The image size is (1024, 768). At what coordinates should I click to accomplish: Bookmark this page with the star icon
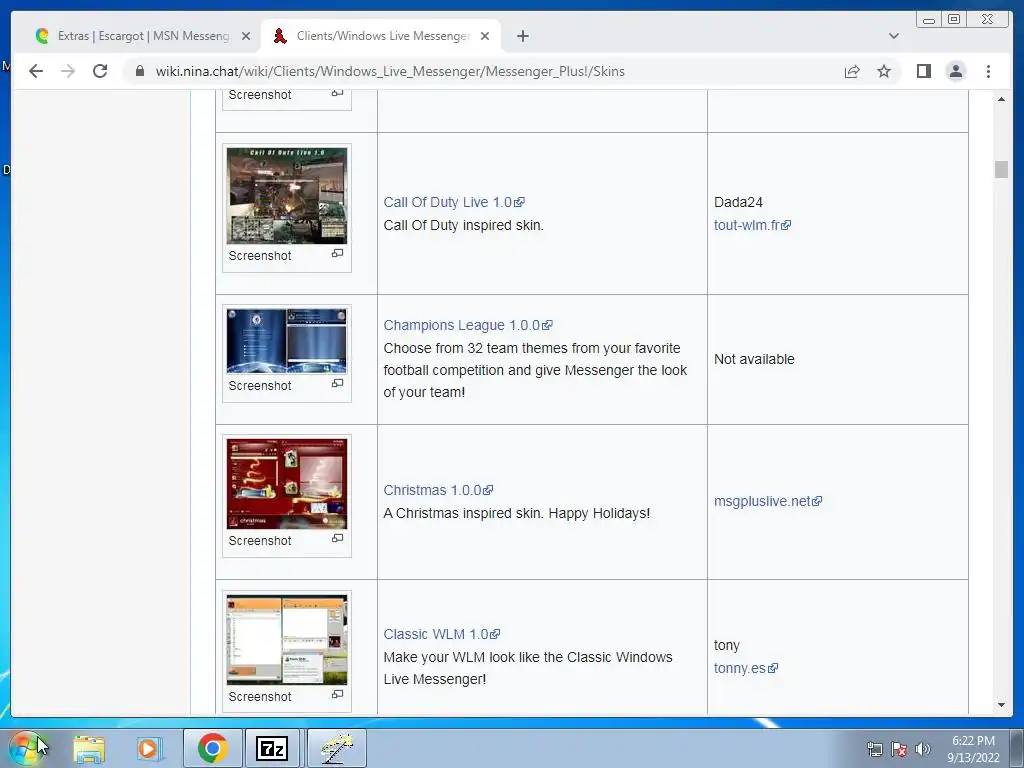[884, 71]
